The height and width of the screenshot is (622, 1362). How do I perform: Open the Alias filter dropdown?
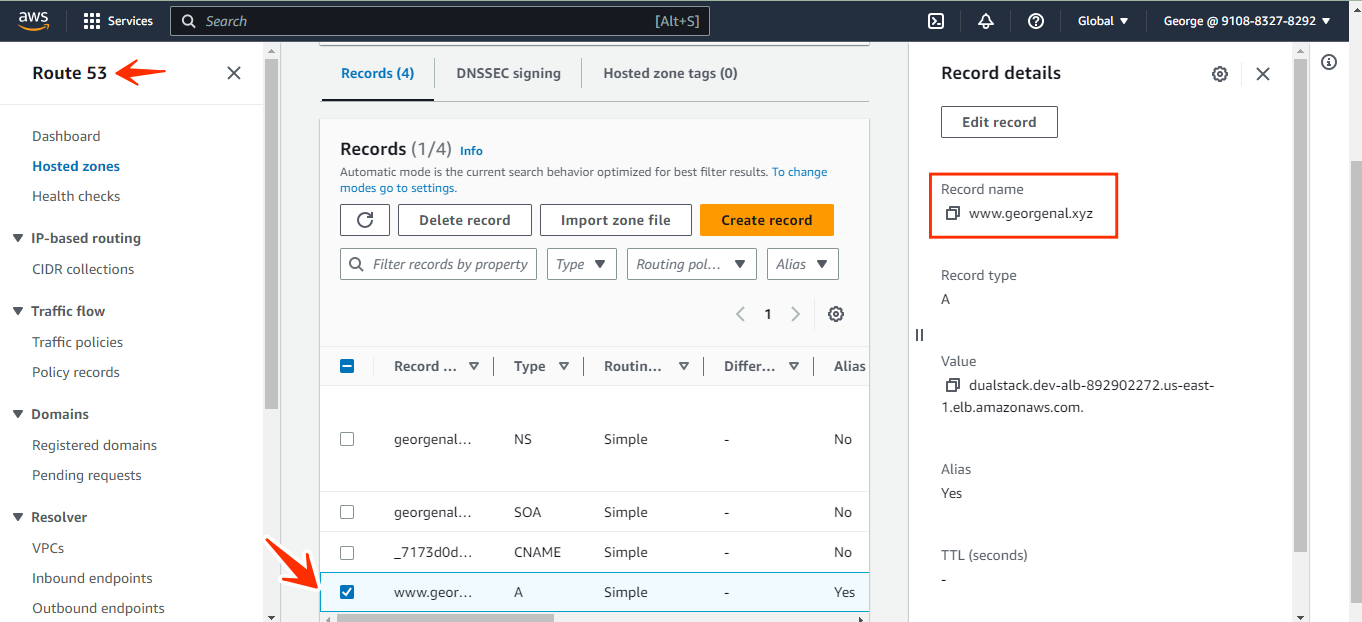coord(802,264)
